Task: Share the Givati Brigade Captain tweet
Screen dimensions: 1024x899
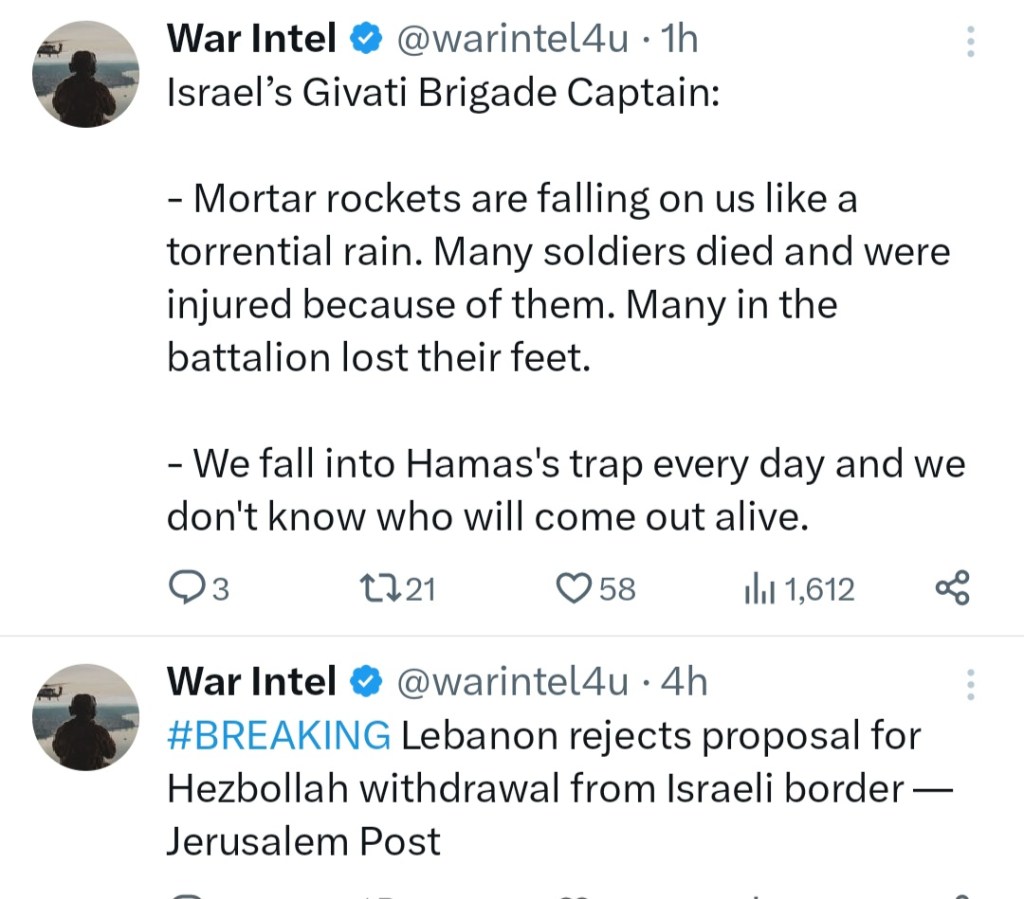Action: [x=951, y=588]
